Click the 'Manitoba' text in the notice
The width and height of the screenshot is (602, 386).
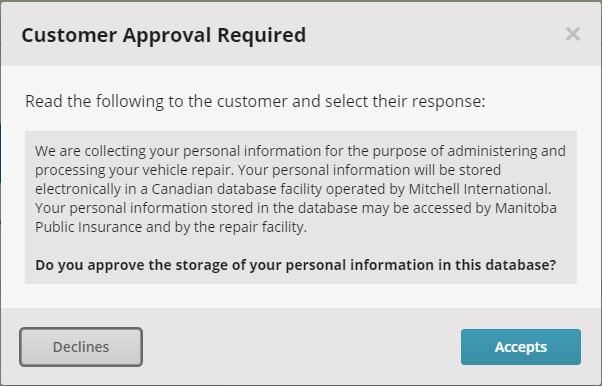click(526, 208)
